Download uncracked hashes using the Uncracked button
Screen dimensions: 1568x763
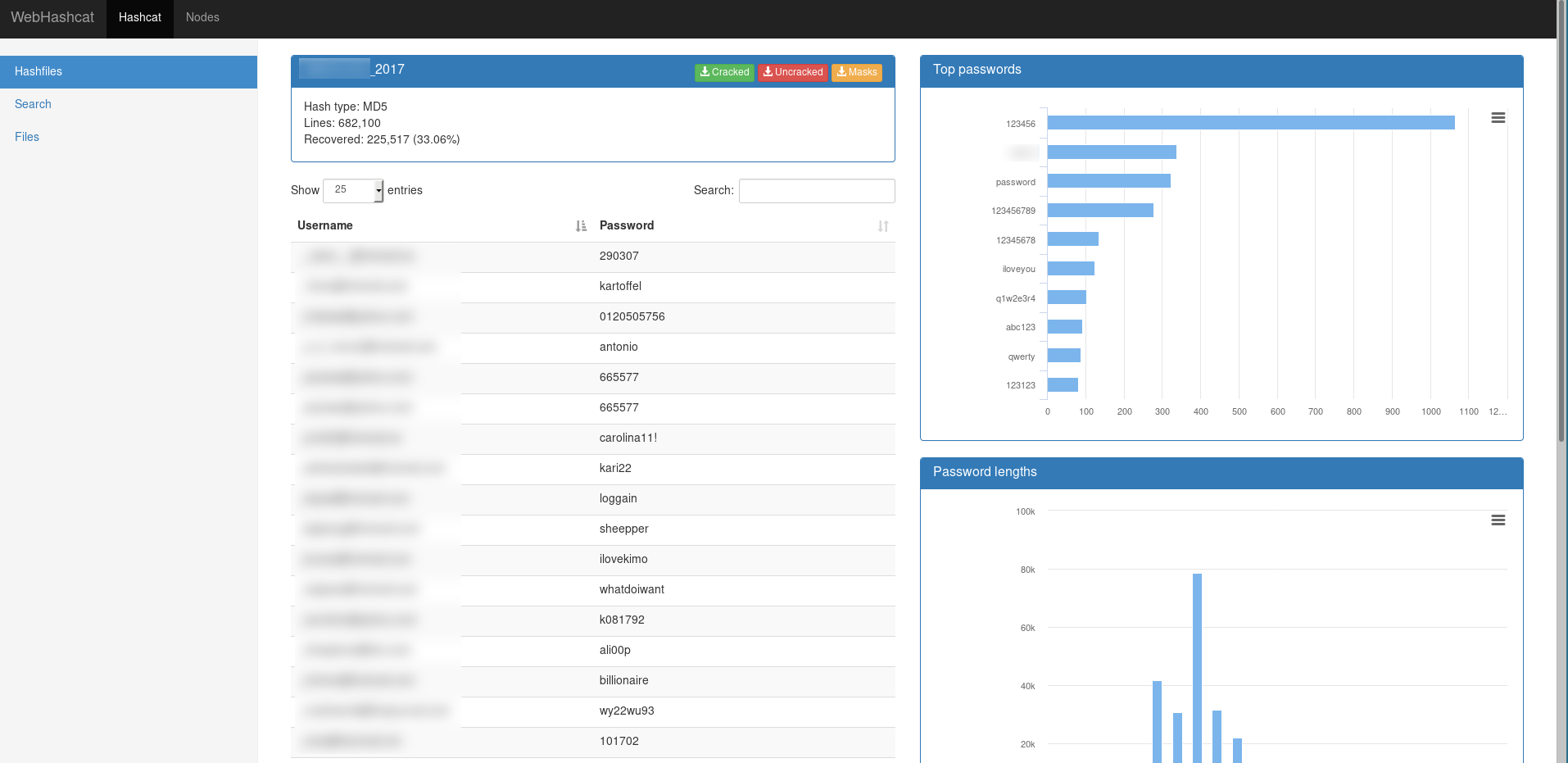point(792,72)
